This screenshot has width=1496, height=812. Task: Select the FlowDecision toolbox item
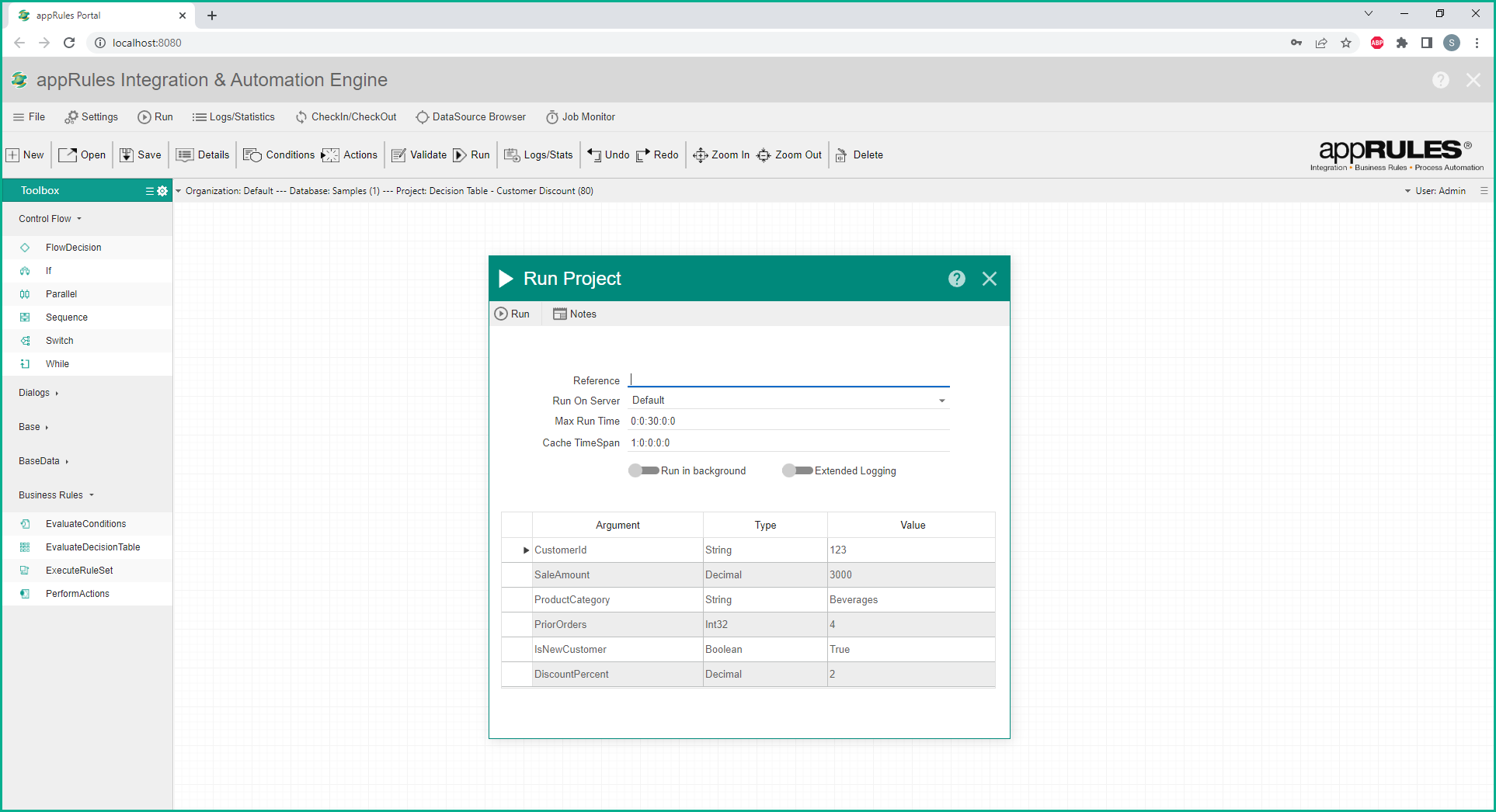tap(87, 248)
